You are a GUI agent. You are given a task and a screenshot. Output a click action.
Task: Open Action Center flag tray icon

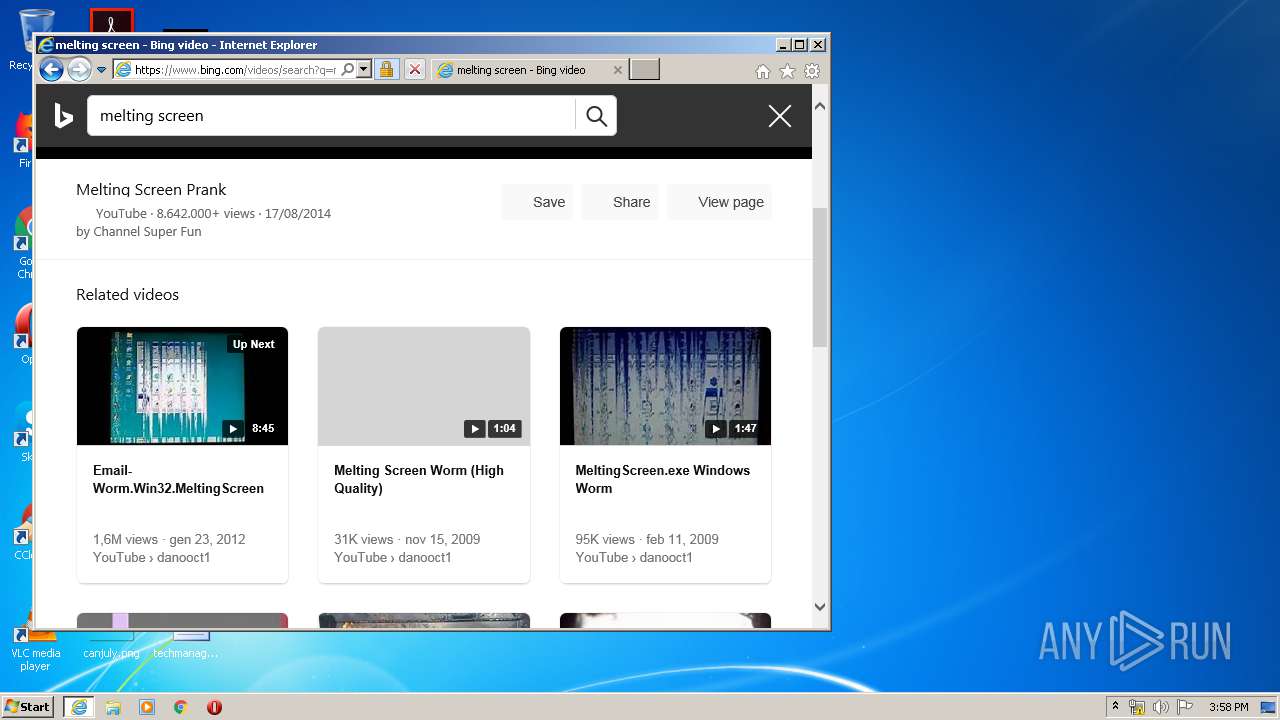tap(1185, 707)
